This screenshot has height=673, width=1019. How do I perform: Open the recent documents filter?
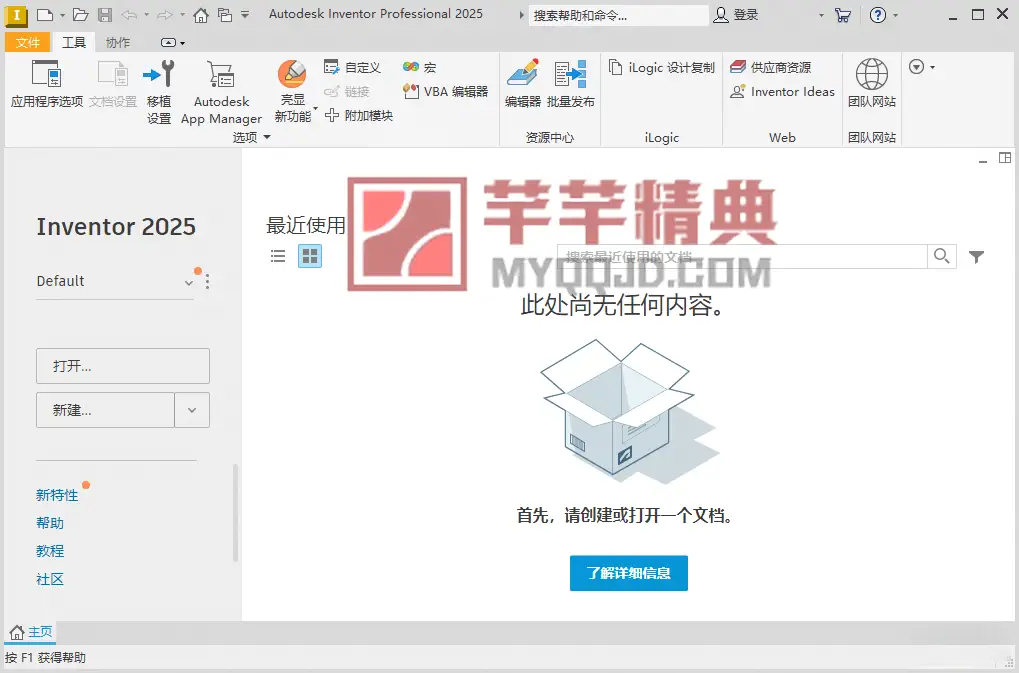976,257
